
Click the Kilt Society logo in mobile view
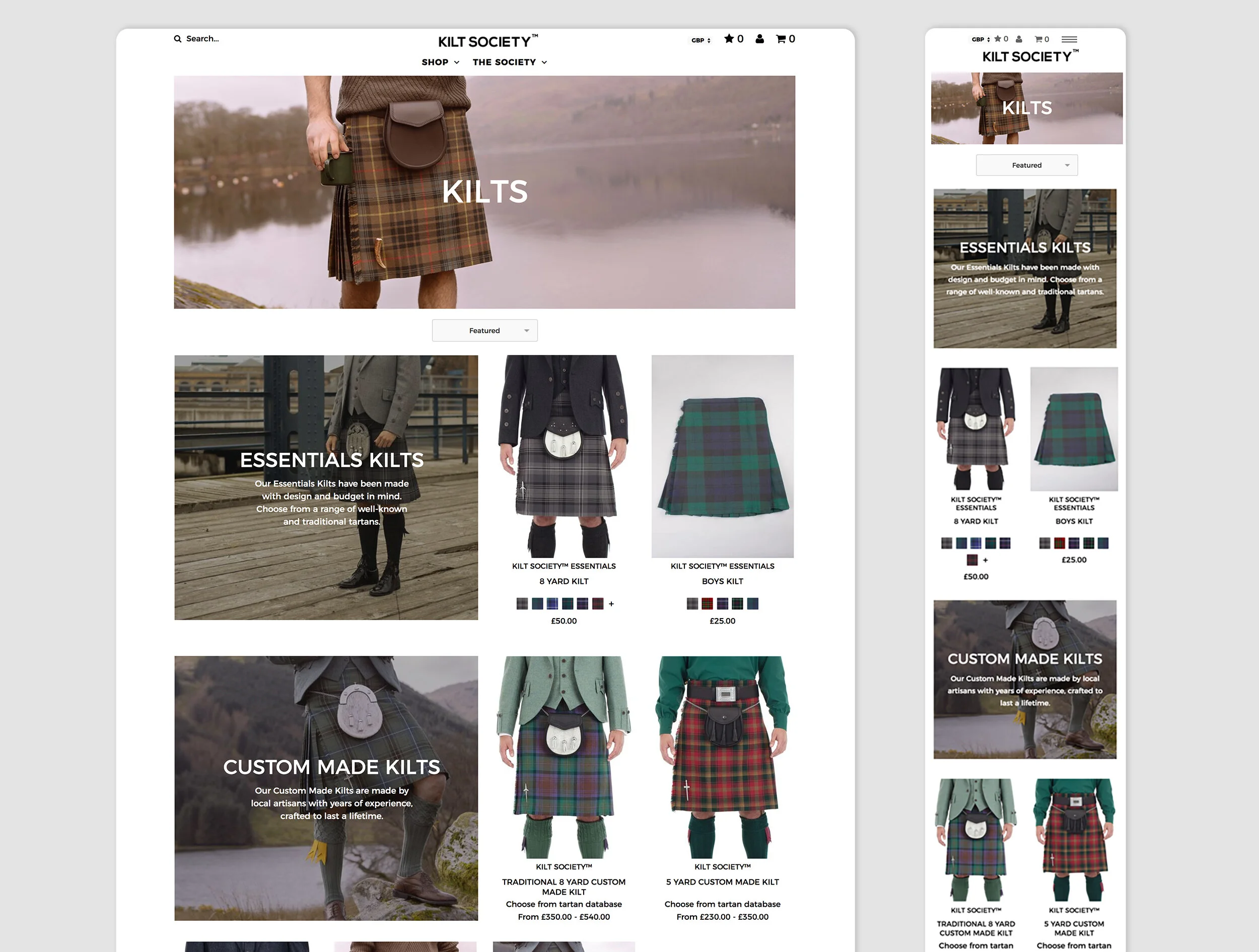click(1030, 56)
